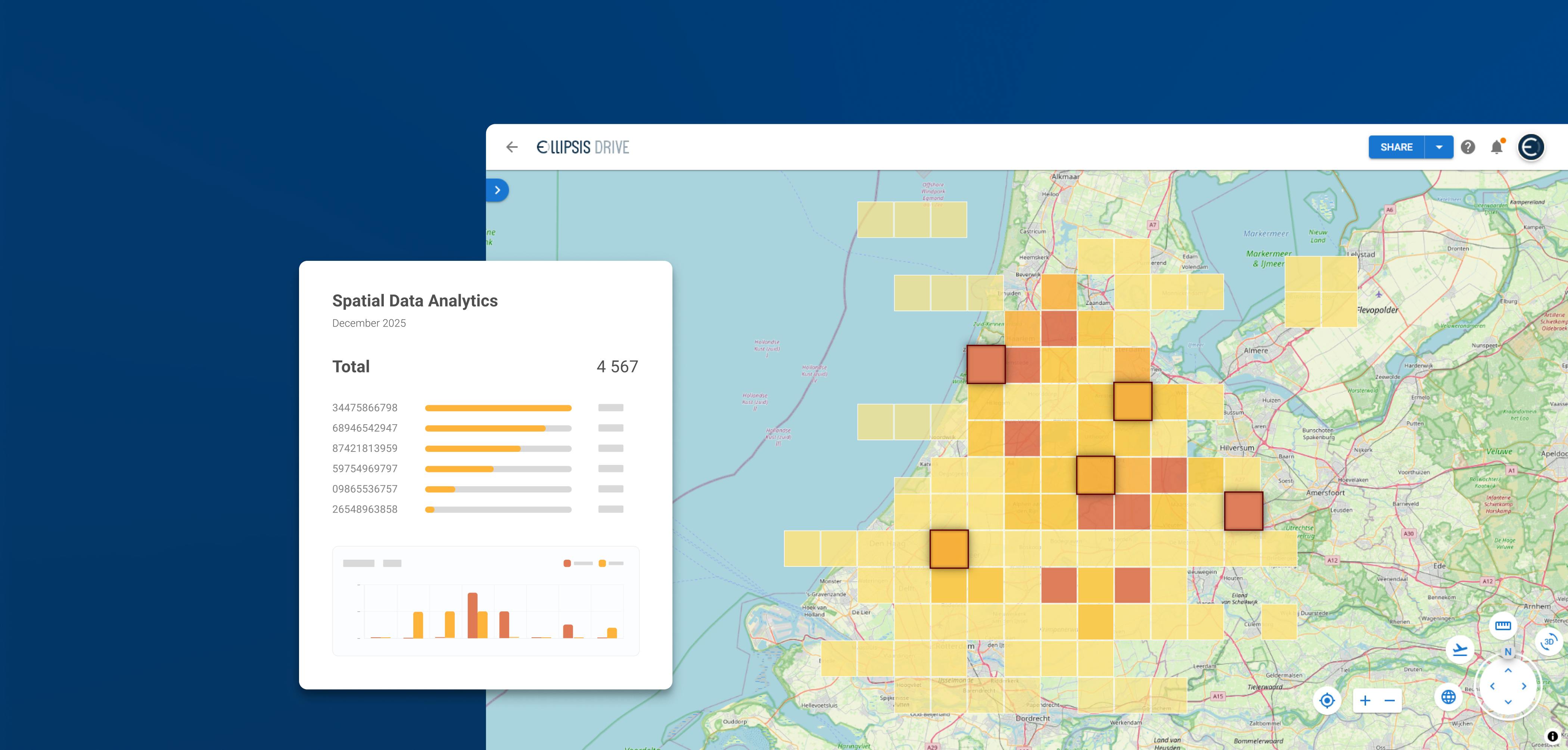
Task: Open the user account avatar menu
Action: 1530,147
